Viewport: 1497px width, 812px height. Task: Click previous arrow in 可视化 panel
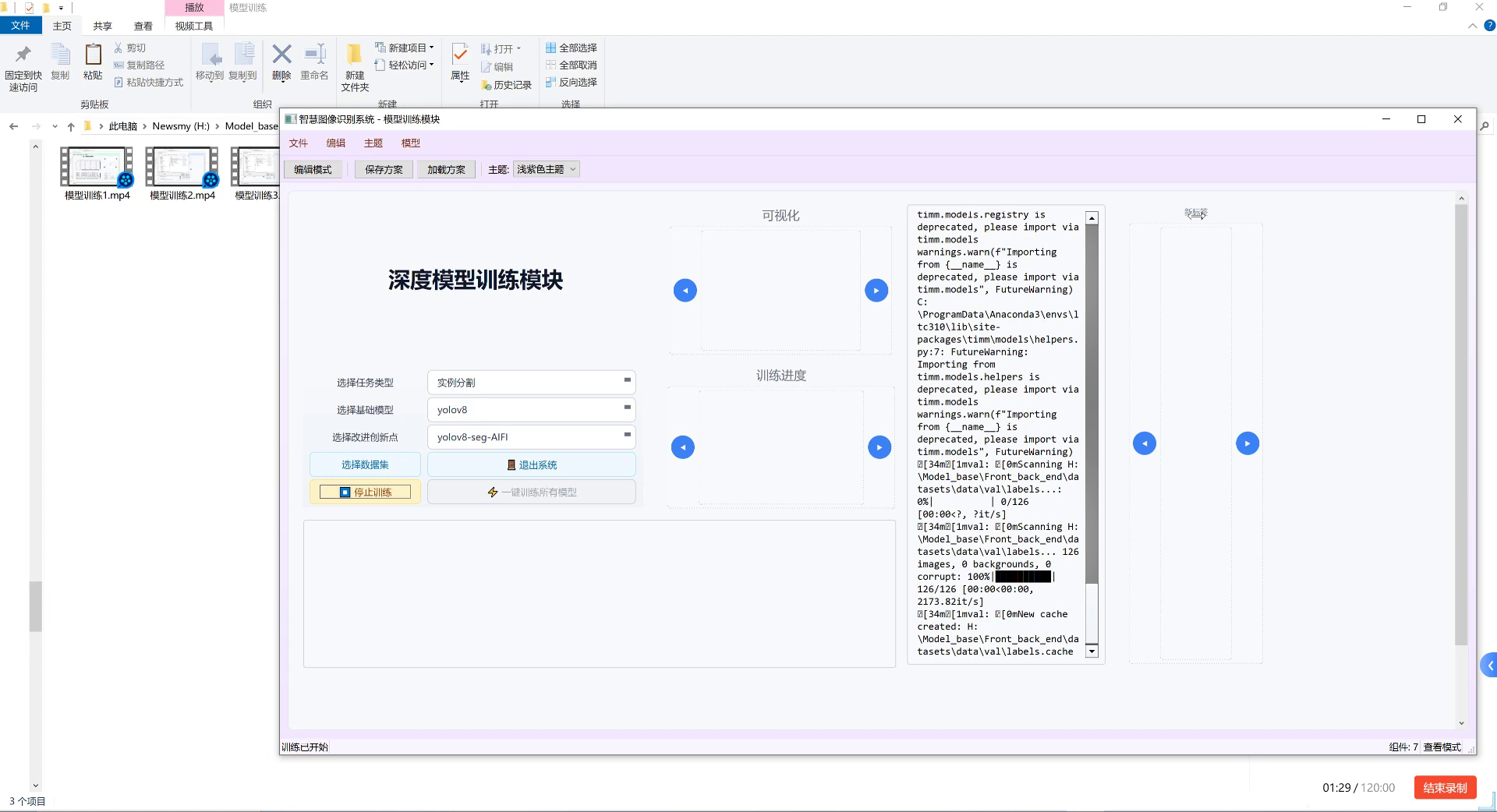point(685,291)
